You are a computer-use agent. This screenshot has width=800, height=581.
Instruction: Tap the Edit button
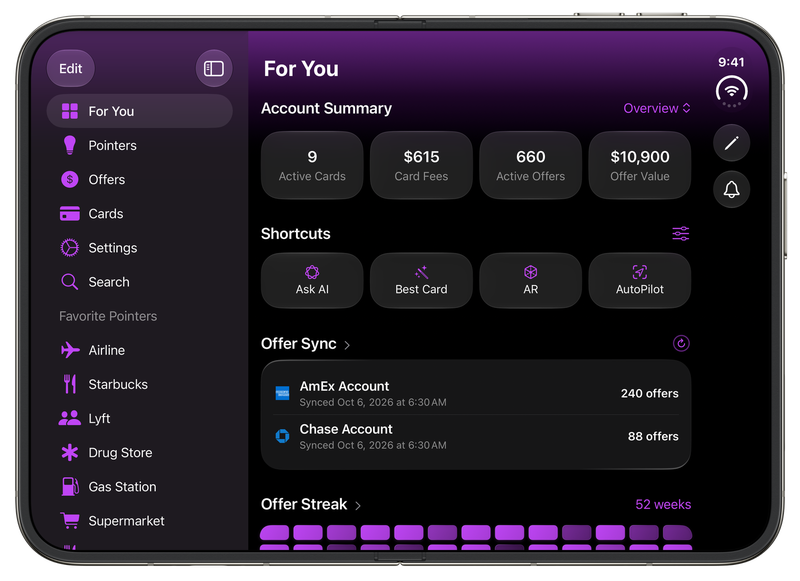point(70,68)
